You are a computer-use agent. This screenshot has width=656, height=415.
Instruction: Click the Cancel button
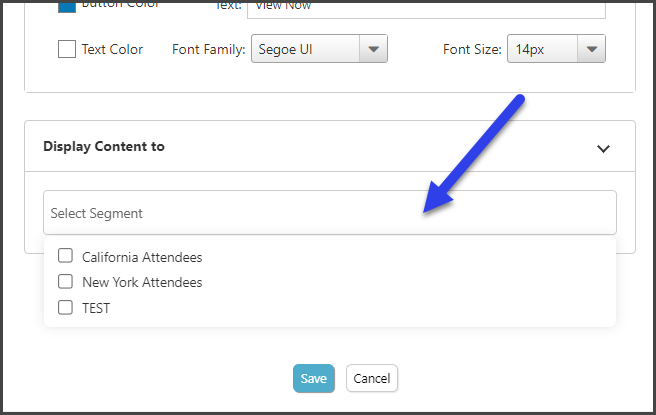pyautogui.click(x=372, y=378)
